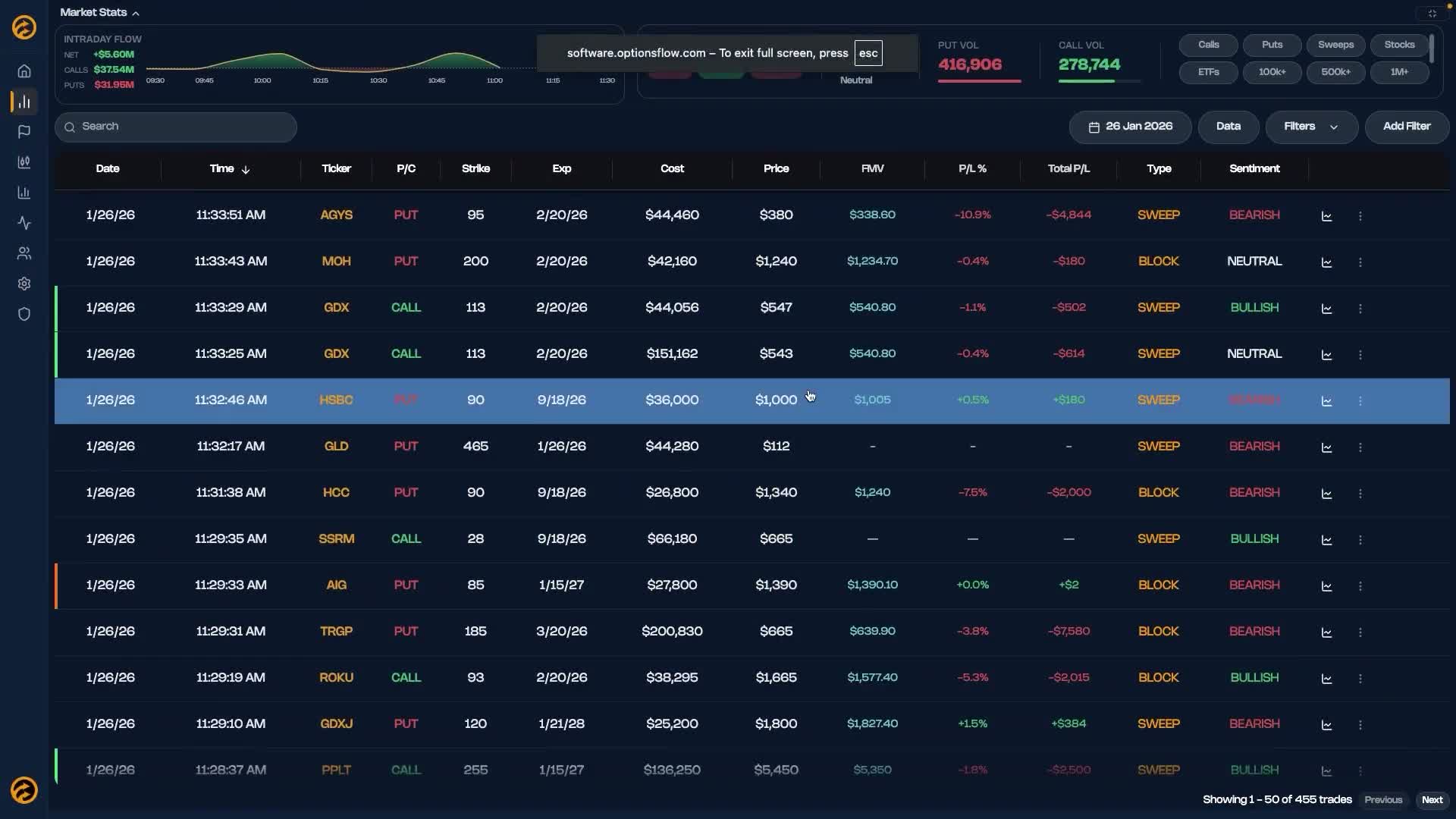
Task: Click the Add Filter button
Action: tap(1406, 127)
